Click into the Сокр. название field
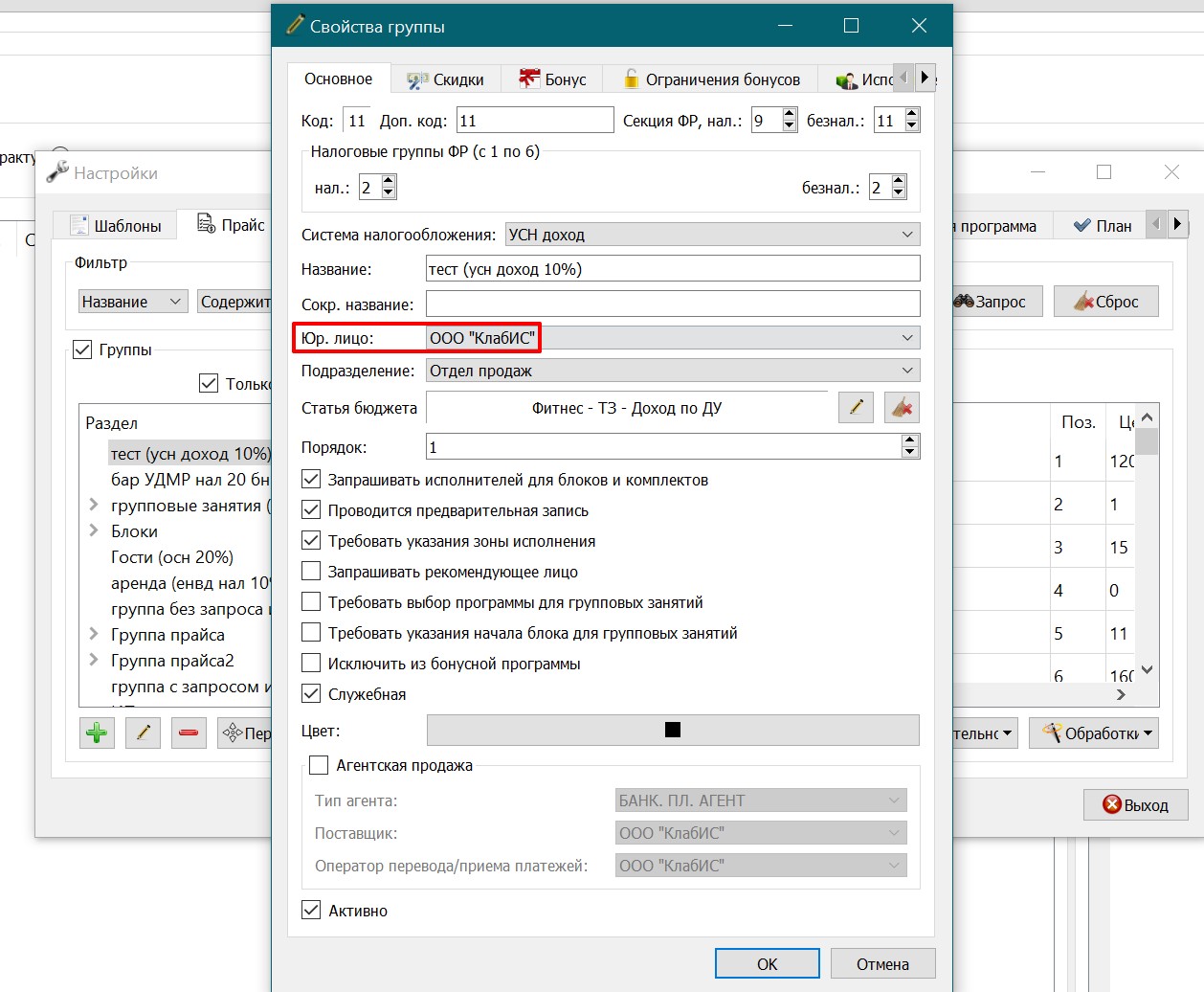1204x992 pixels. [x=673, y=304]
